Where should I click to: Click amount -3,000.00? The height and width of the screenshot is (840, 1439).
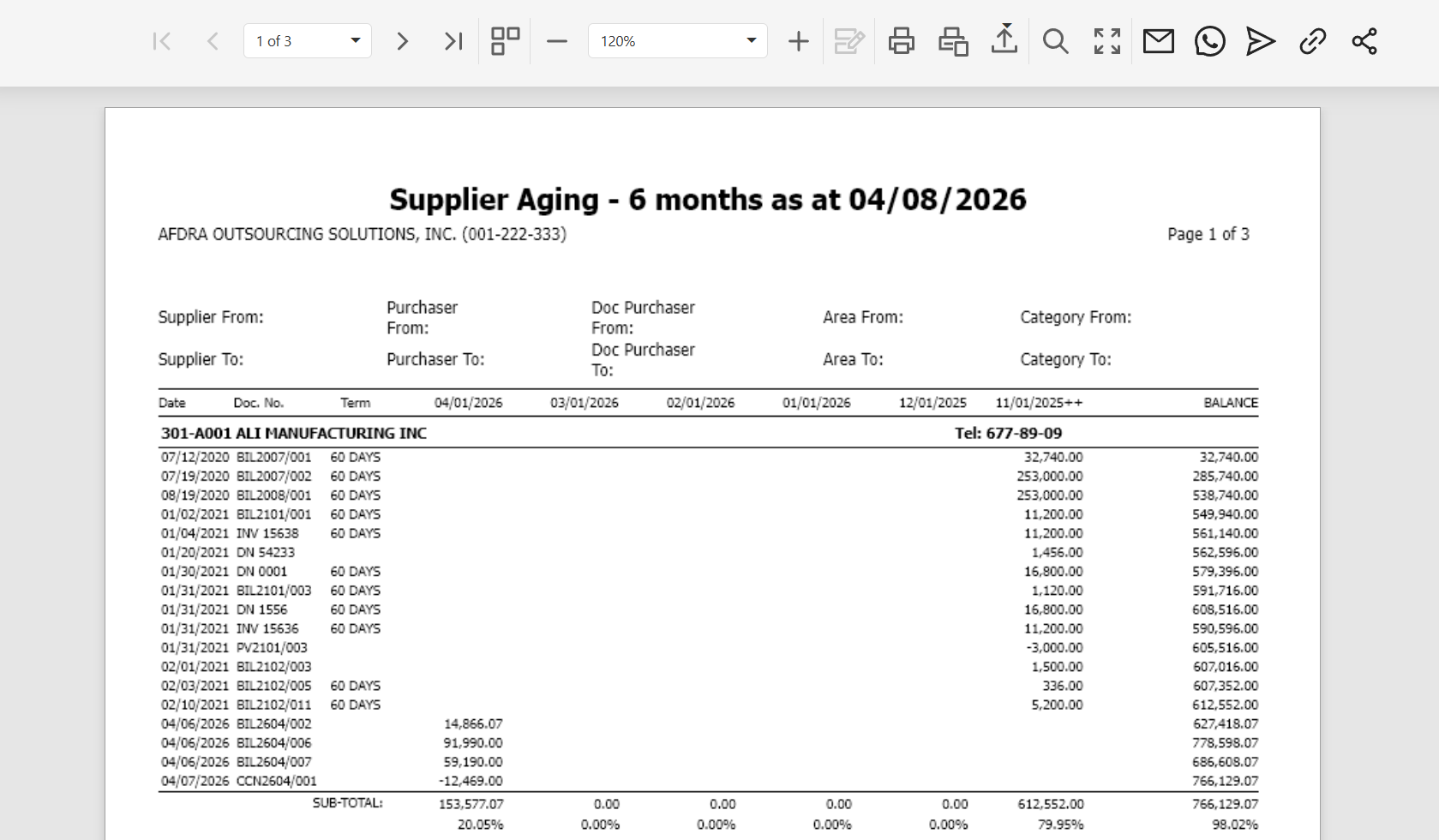pos(1054,647)
